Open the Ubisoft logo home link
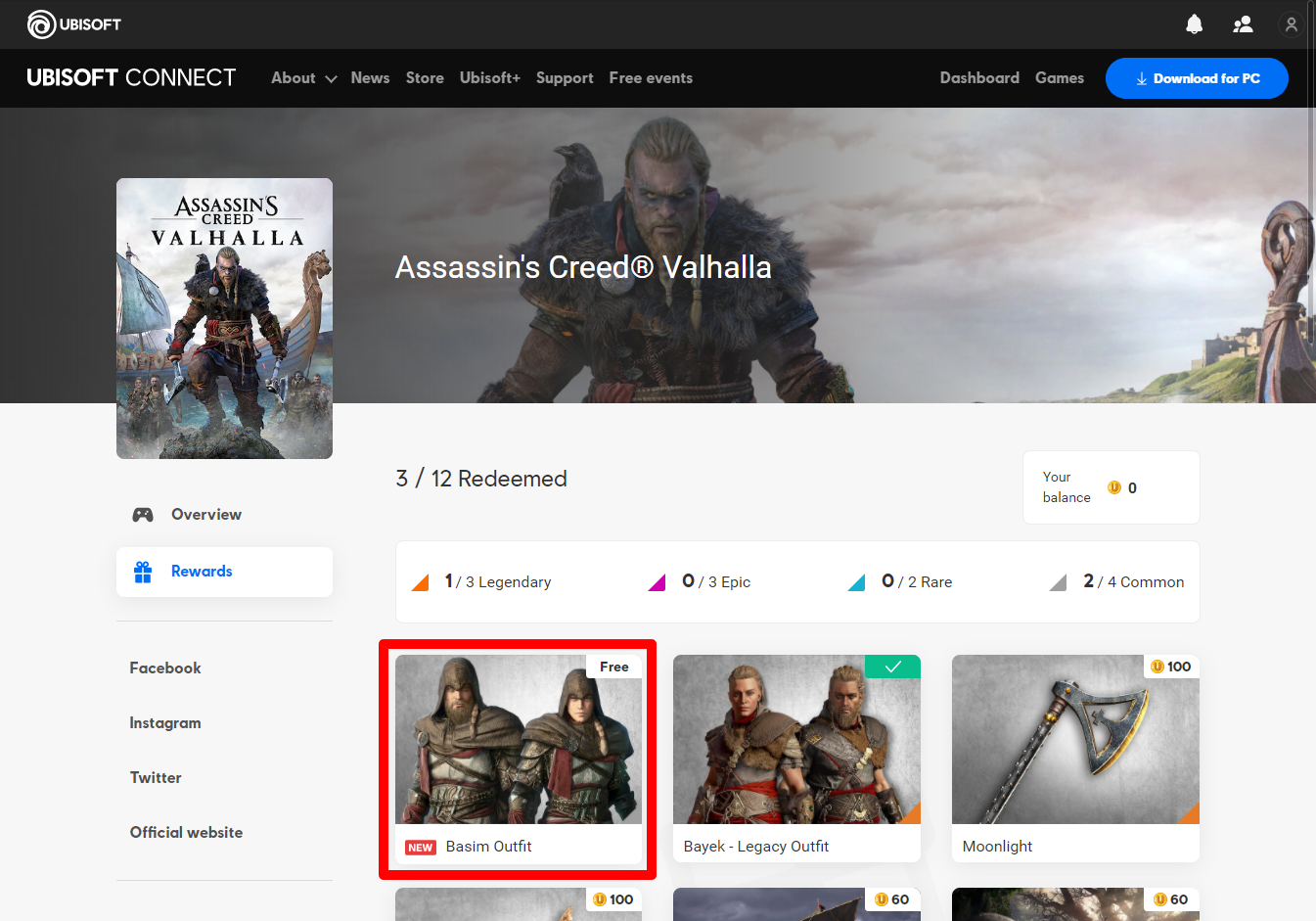The image size is (1316, 921). click(x=74, y=24)
